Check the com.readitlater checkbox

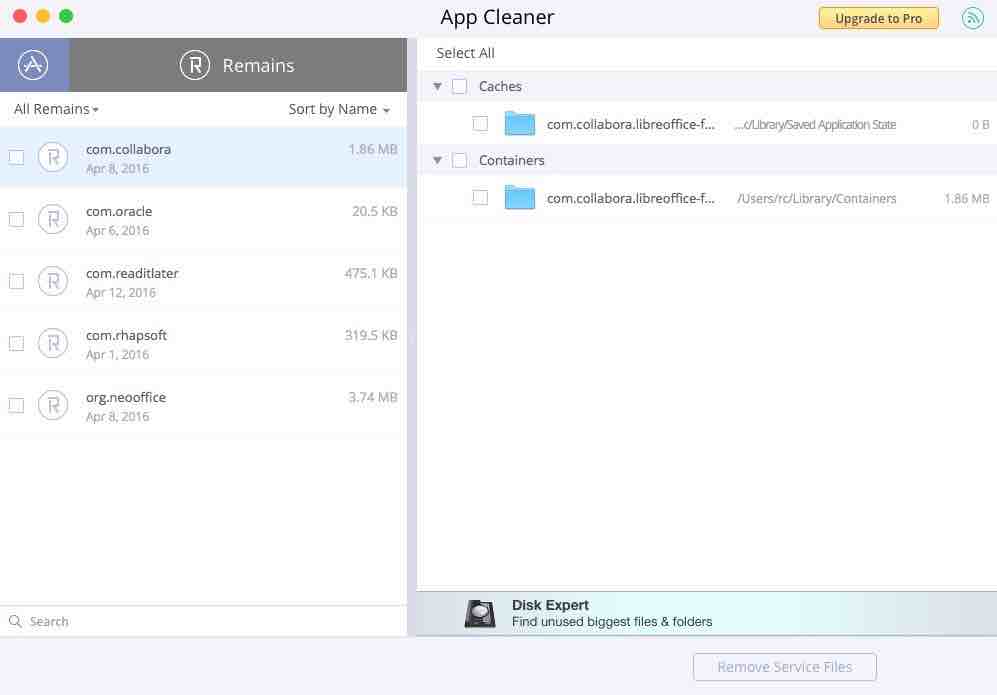click(x=17, y=281)
